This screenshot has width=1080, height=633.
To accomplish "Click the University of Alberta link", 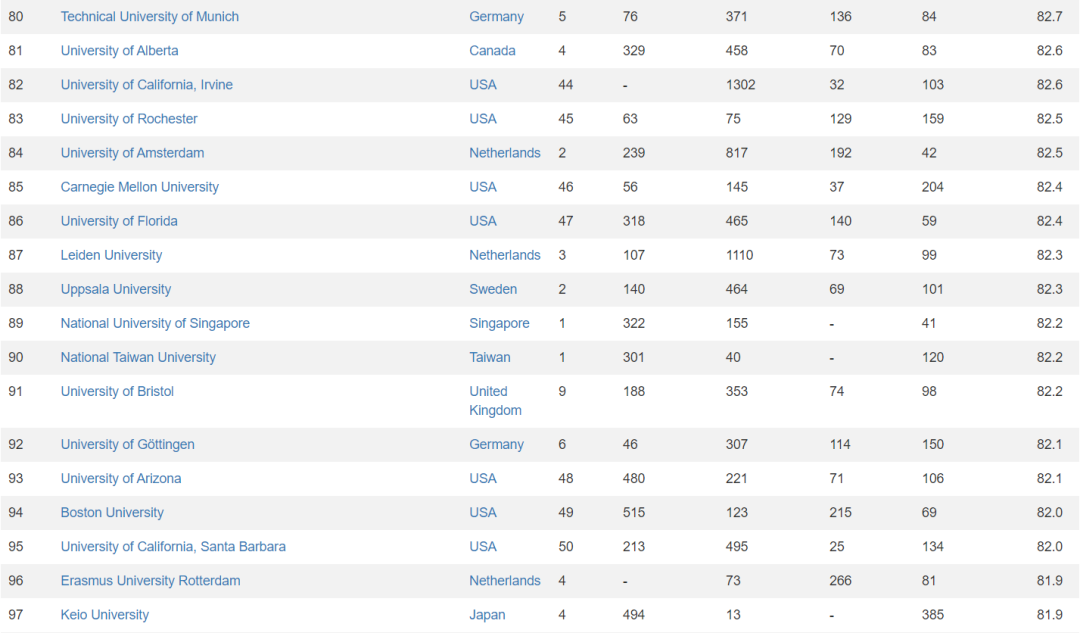I will click(x=119, y=51).
